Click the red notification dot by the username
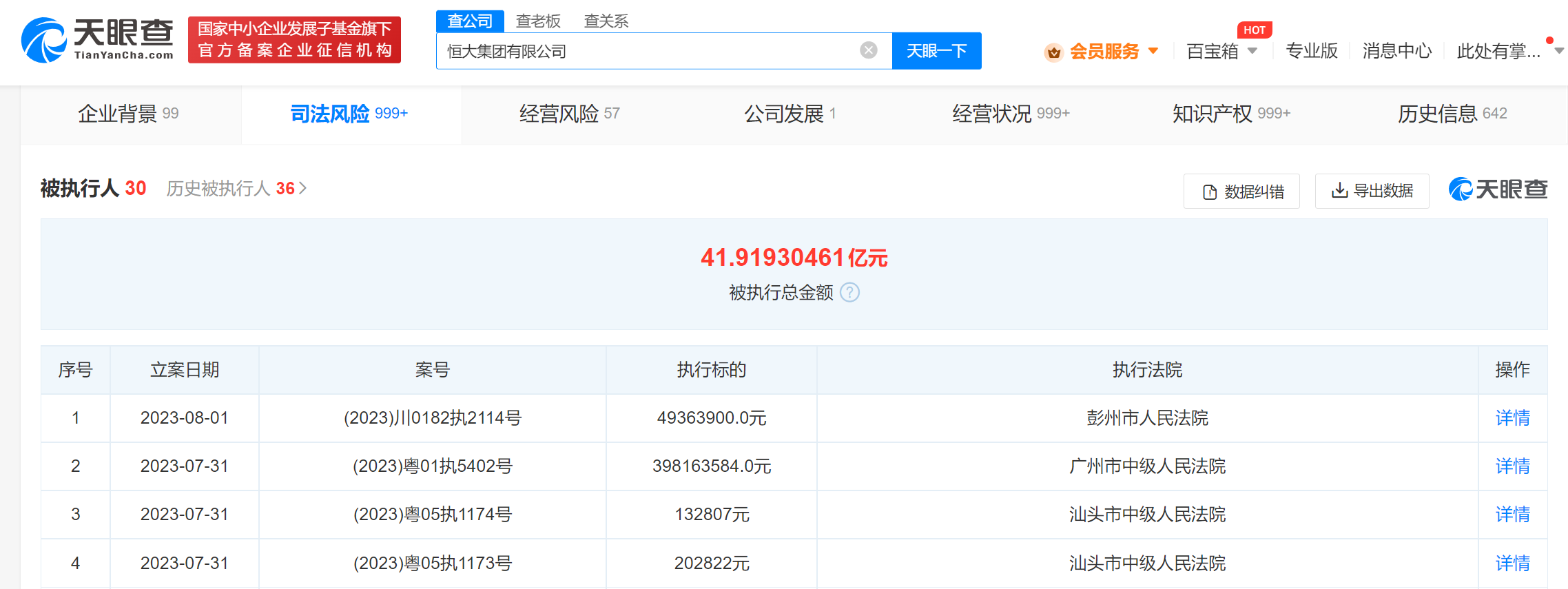 [x=1549, y=41]
